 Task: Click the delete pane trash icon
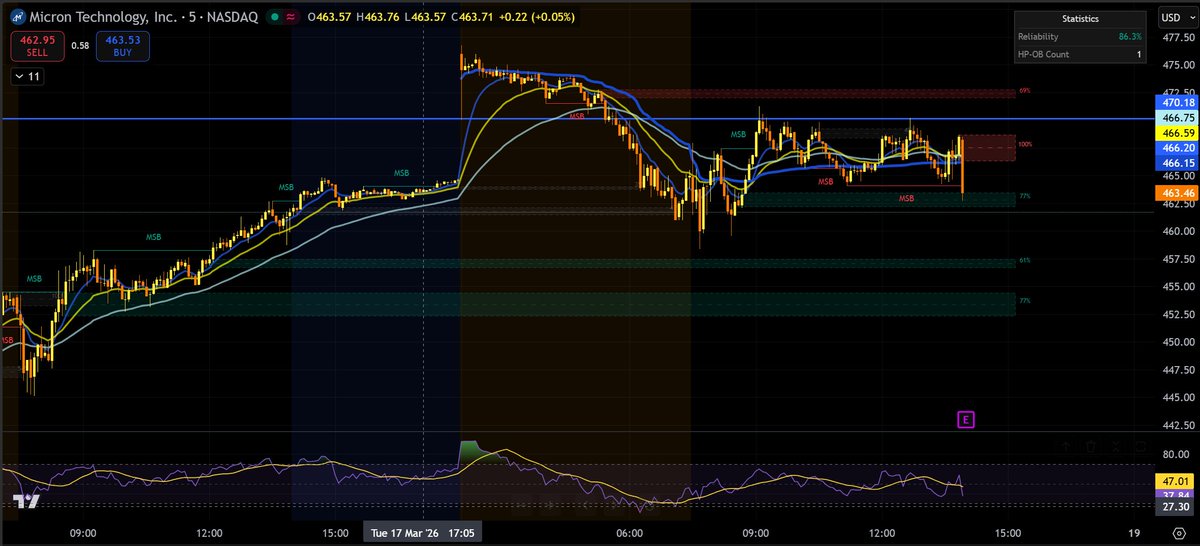[1091, 447]
